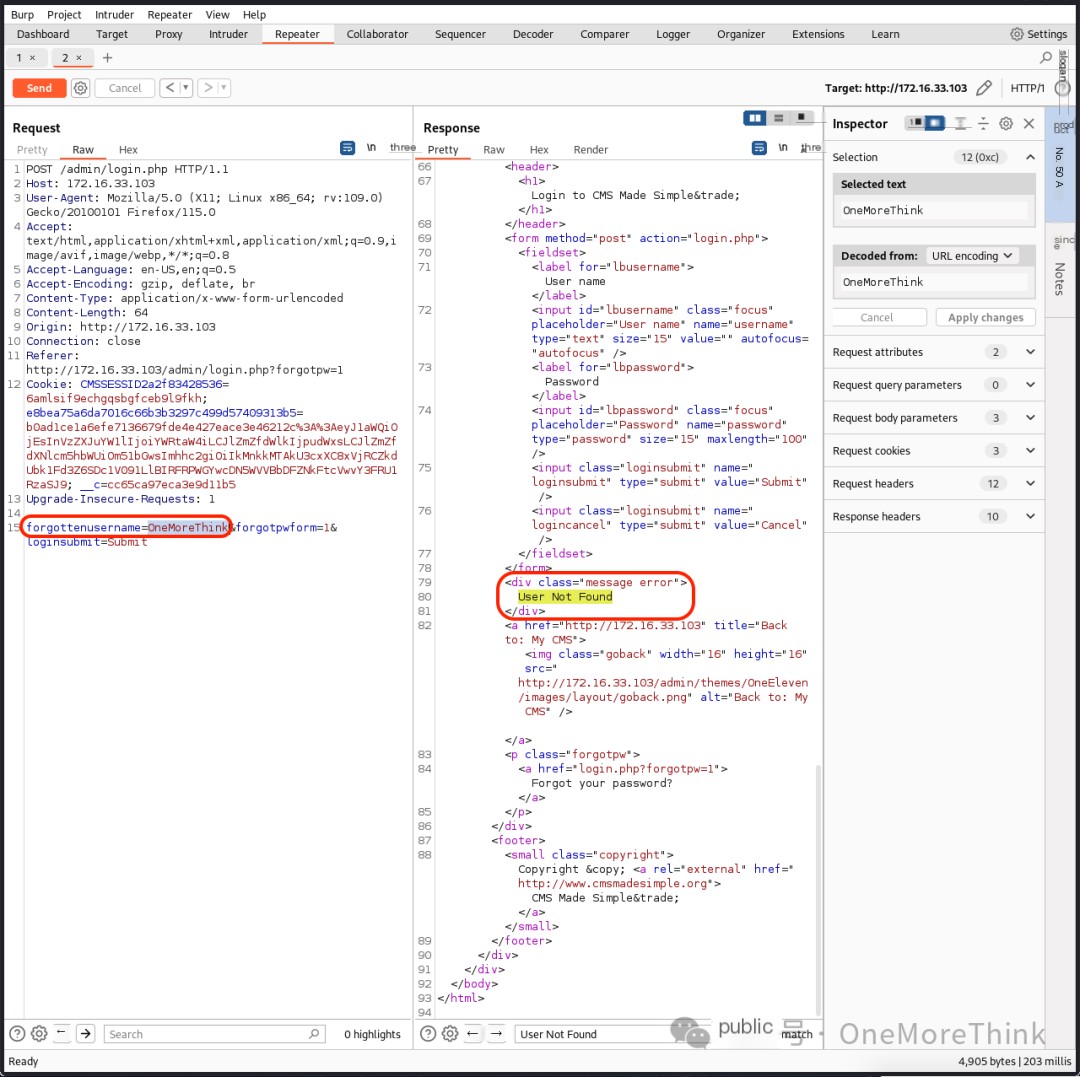The image size is (1080, 1077).
Task: Show response in Render view
Action: [590, 149]
